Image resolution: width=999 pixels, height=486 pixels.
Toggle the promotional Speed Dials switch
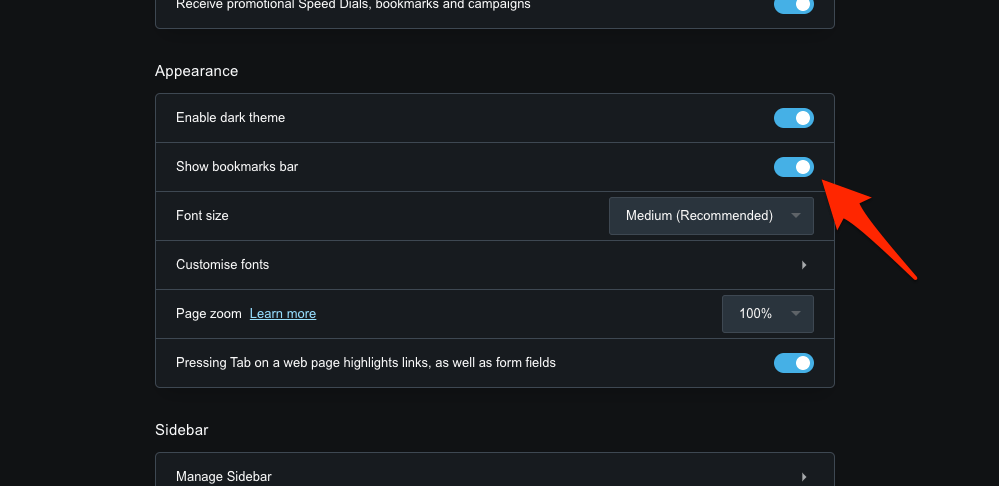(x=793, y=5)
